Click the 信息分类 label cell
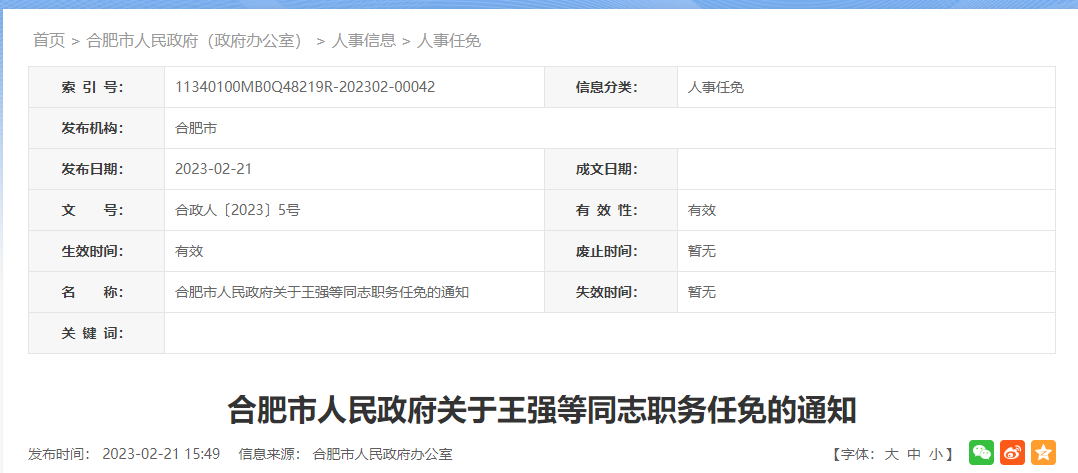 (x=611, y=87)
